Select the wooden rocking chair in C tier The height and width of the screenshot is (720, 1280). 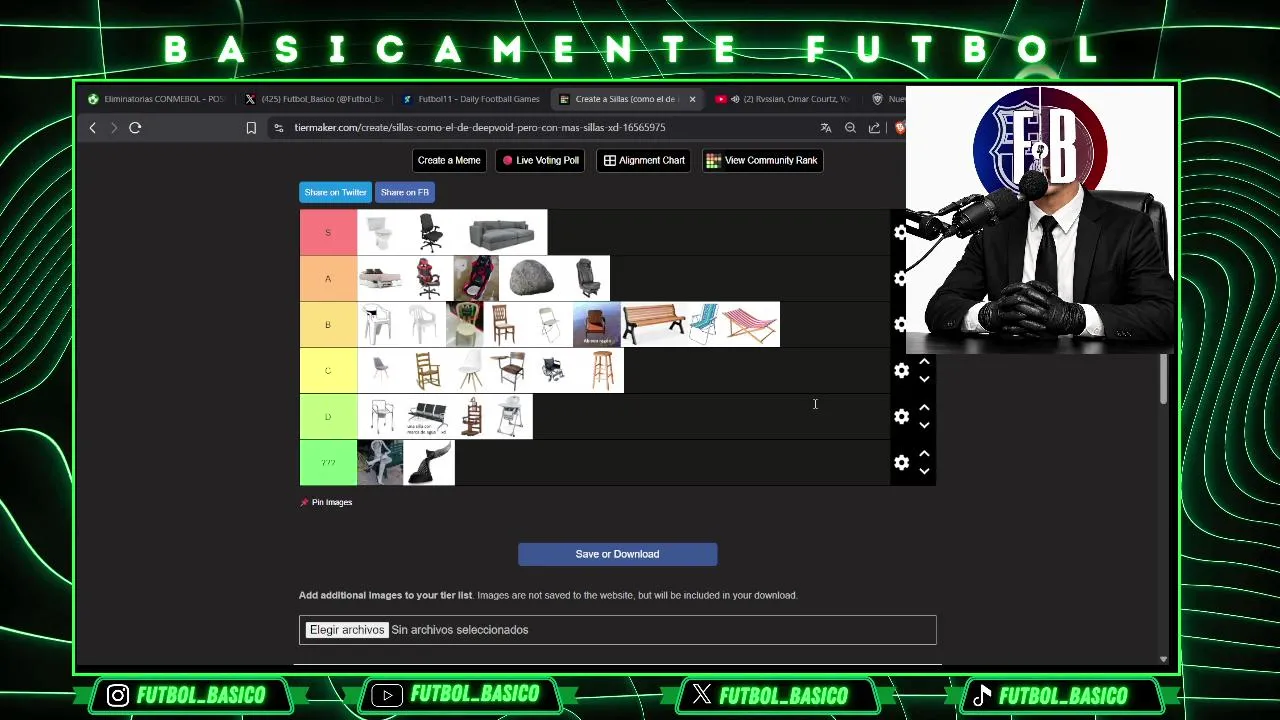coord(427,371)
